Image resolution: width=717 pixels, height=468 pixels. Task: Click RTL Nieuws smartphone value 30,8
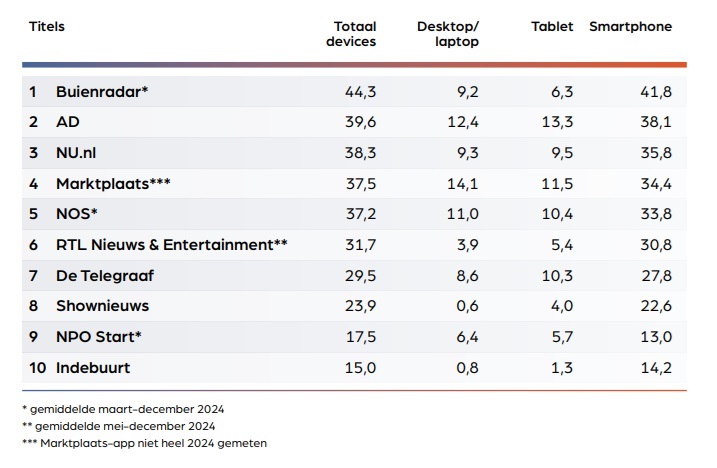[x=656, y=245]
